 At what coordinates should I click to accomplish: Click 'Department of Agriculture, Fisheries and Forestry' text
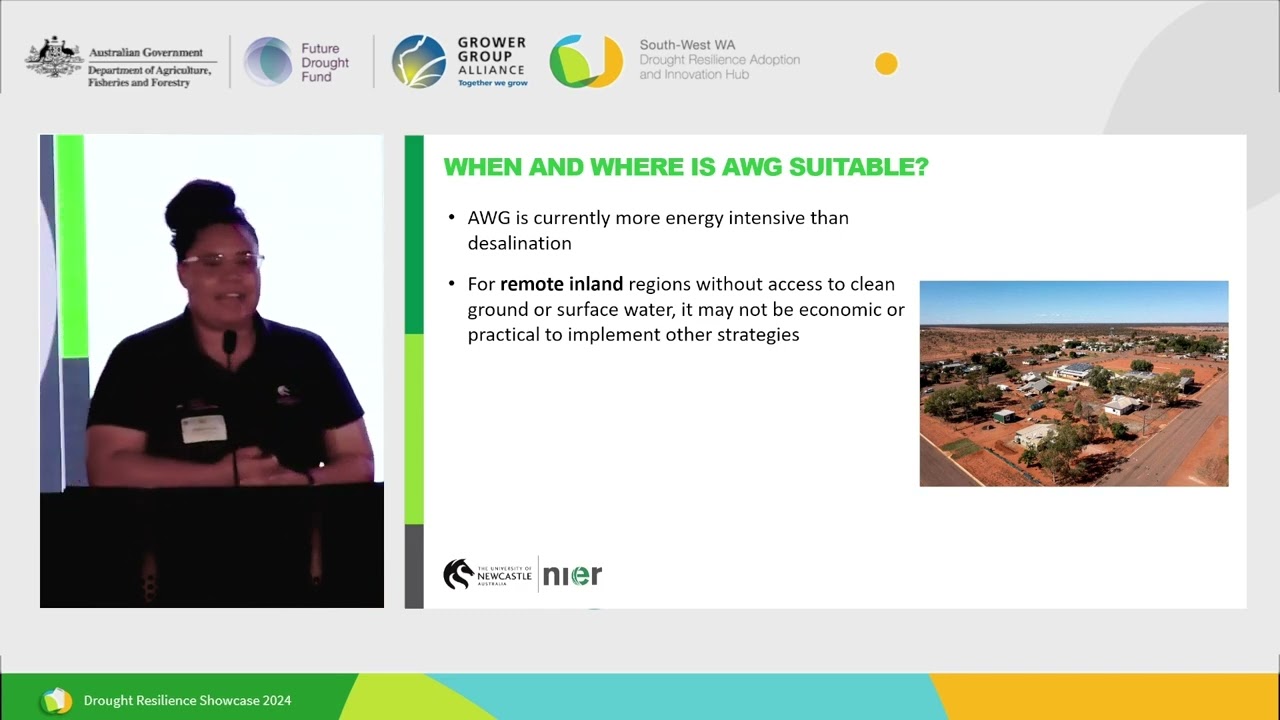pos(150,76)
